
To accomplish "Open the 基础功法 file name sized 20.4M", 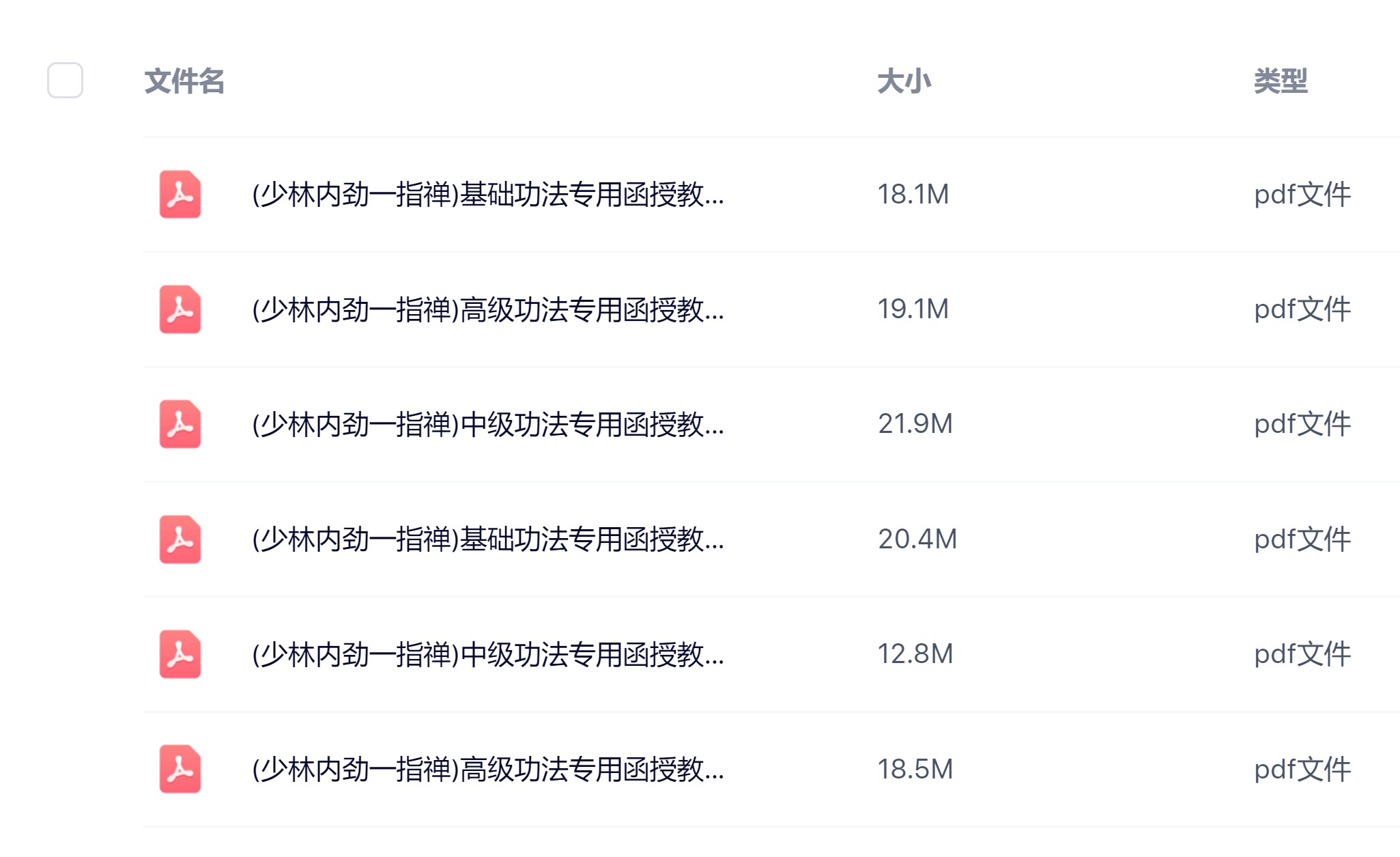I will tap(487, 539).
